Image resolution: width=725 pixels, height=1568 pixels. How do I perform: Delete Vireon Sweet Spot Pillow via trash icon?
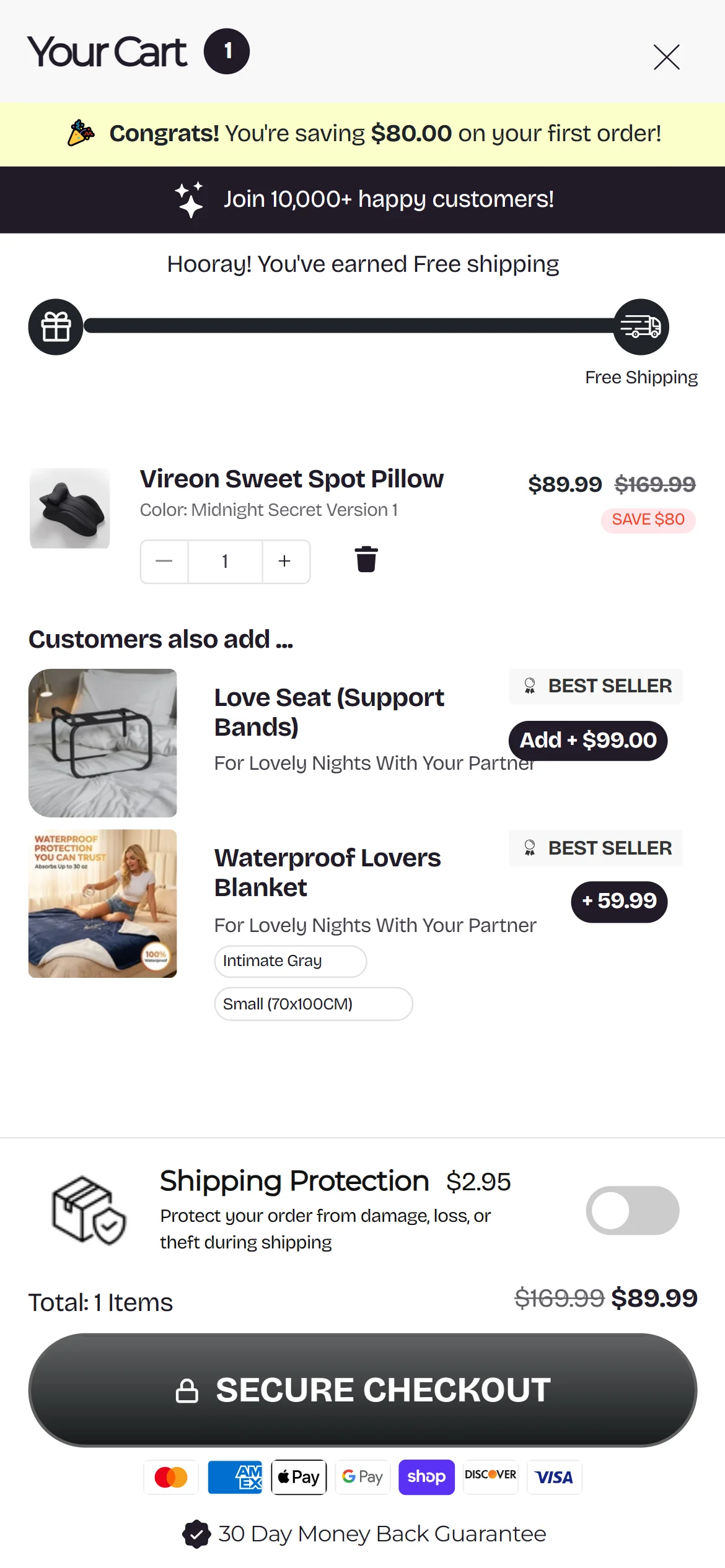coord(366,559)
